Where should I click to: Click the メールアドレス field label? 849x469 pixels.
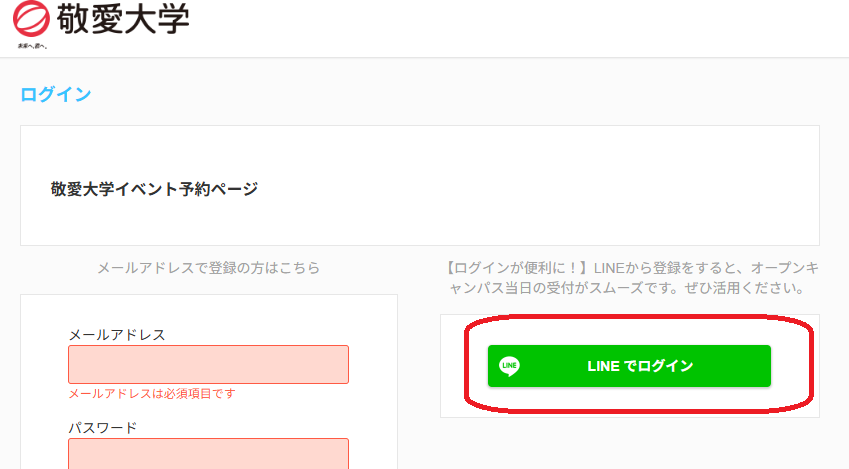117,335
